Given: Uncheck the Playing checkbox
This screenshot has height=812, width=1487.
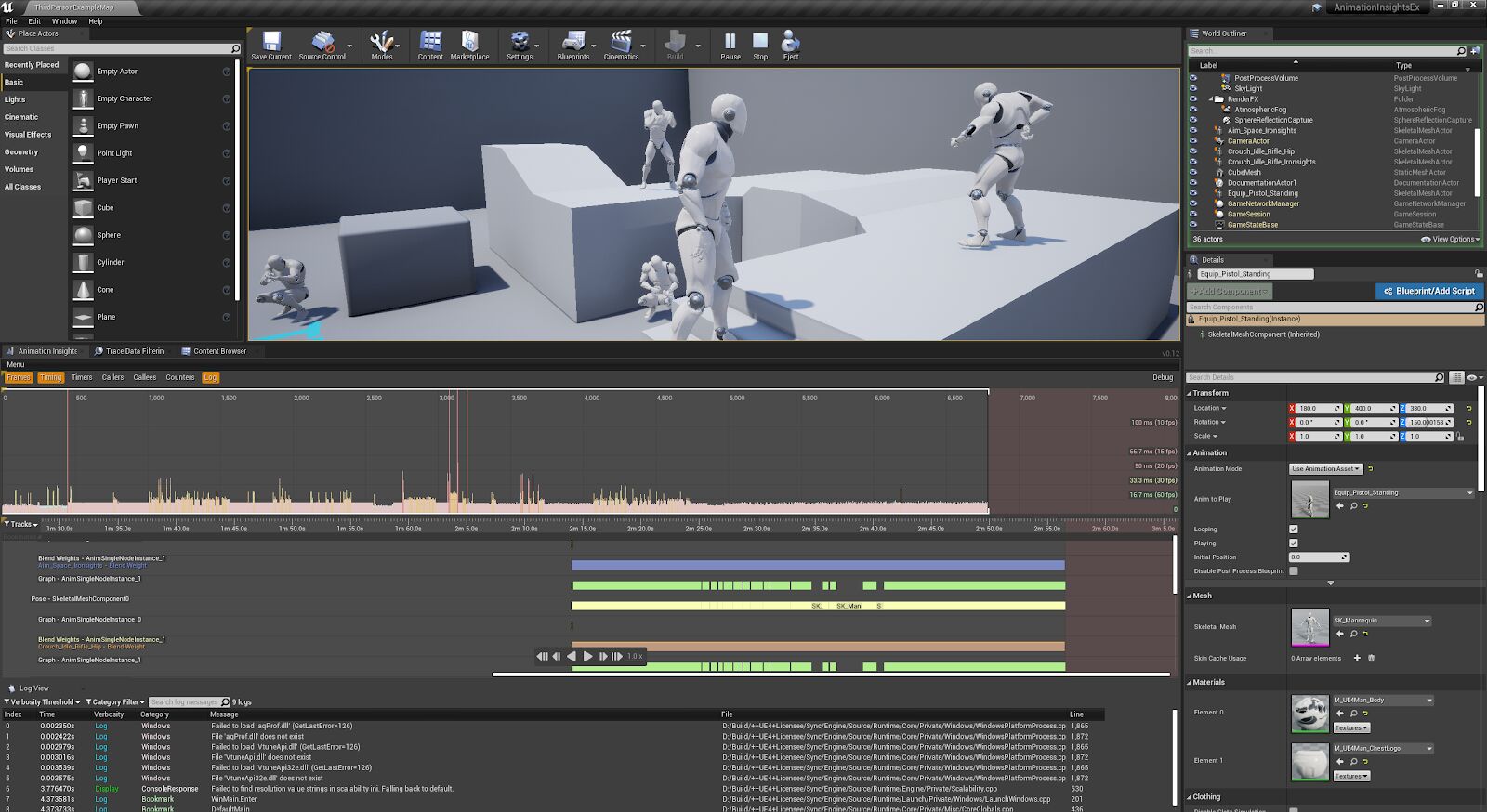Looking at the screenshot, I should tap(1294, 544).
